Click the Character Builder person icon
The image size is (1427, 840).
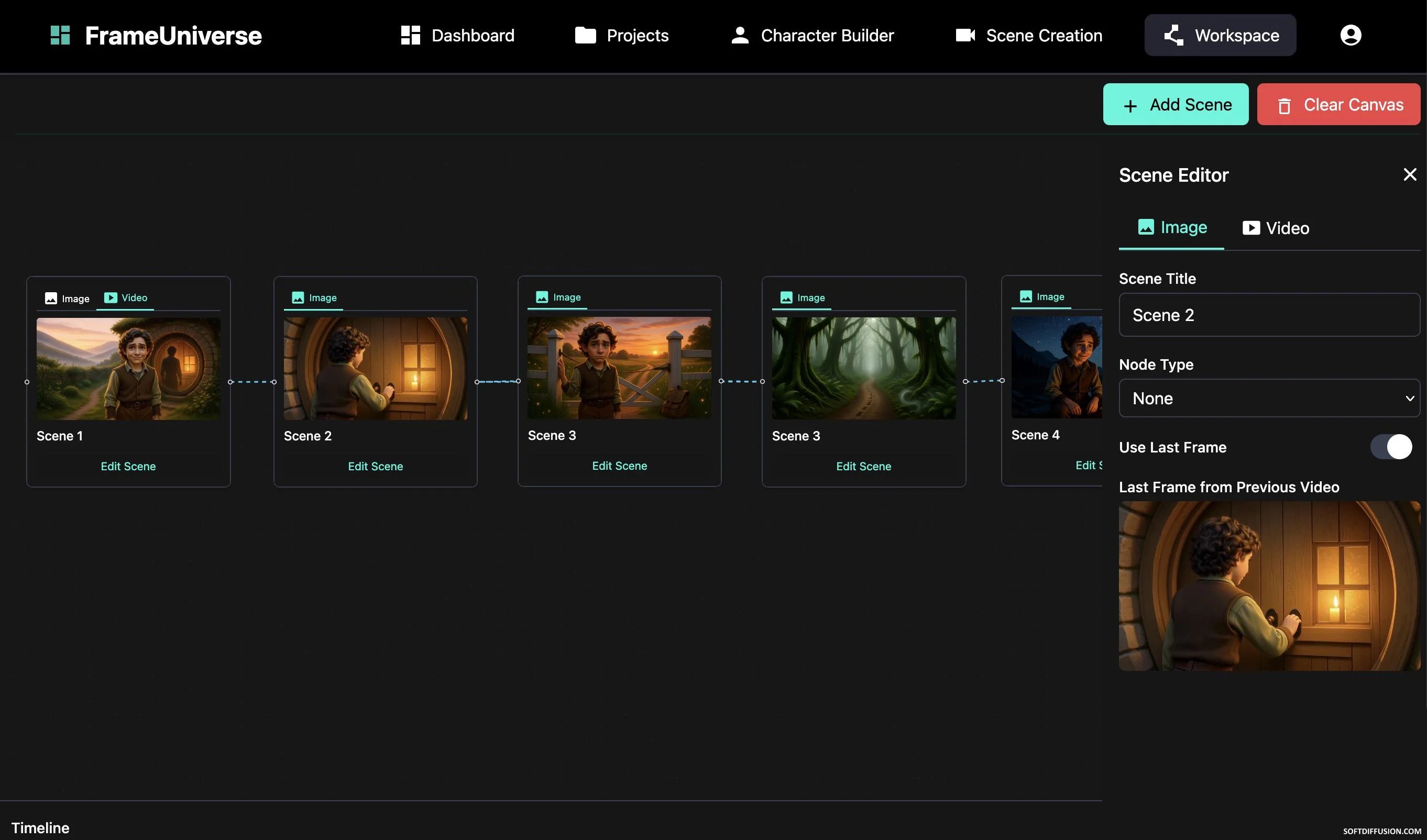pos(740,35)
